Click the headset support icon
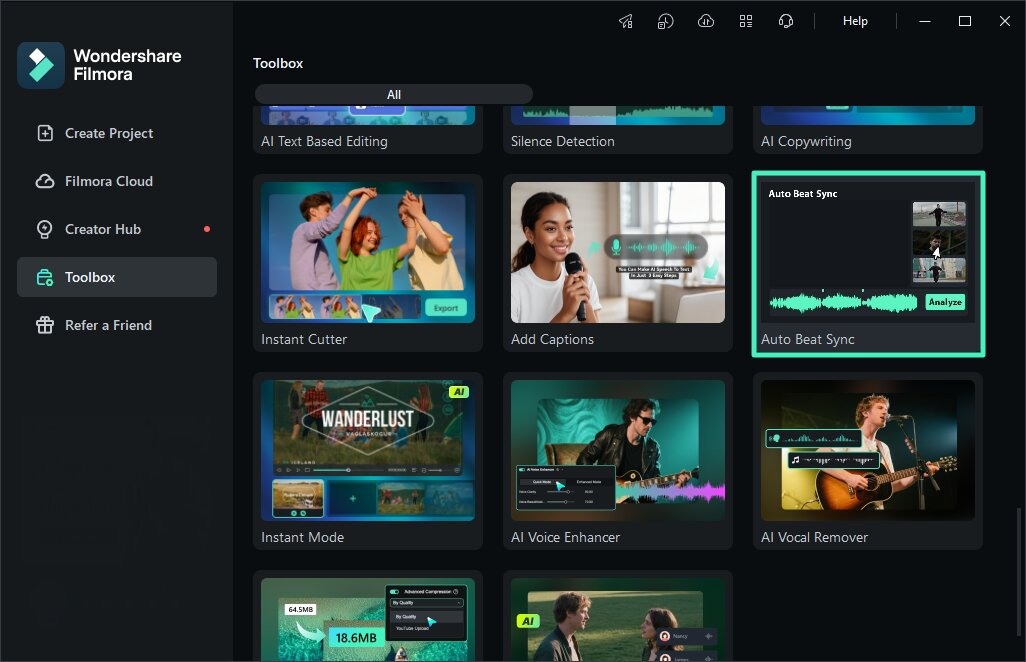Image resolution: width=1026 pixels, height=662 pixels. 786,21
